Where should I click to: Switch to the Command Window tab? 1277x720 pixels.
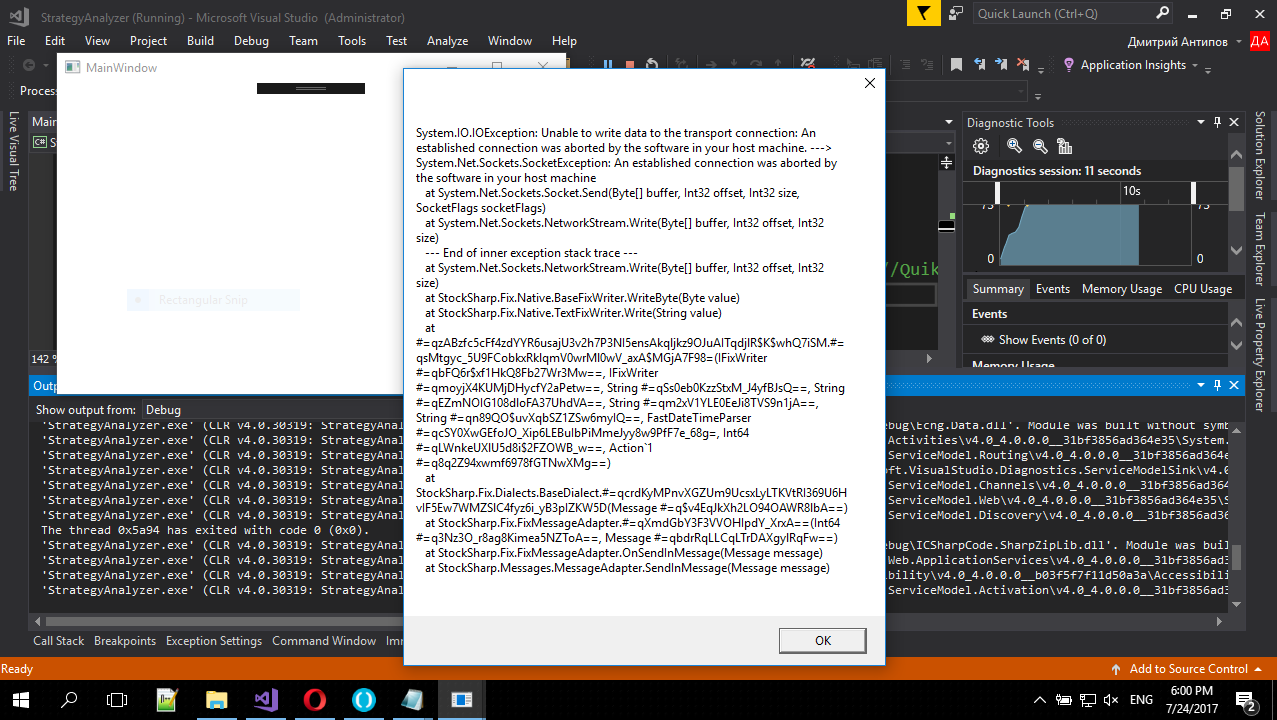(323, 641)
